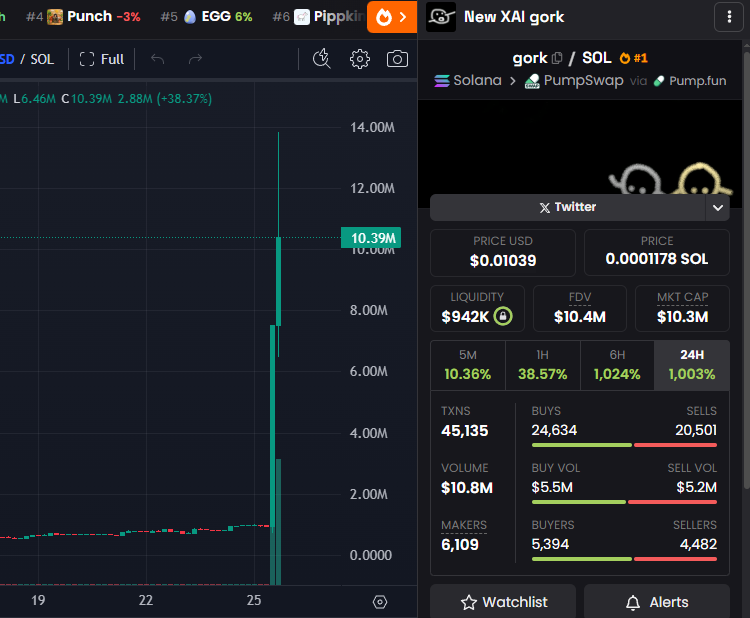Select the 5M timeframe tab
The image size is (750, 618).
click(468, 365)
